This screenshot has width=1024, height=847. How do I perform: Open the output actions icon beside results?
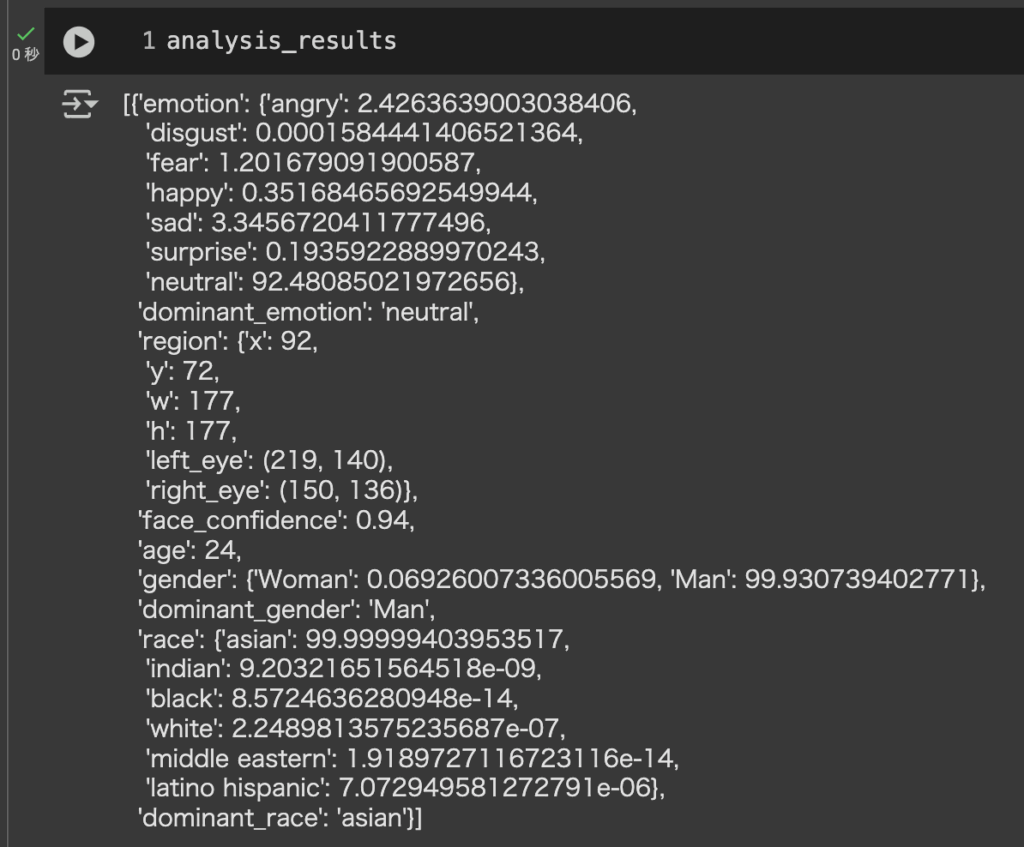[x=80, y=103]
